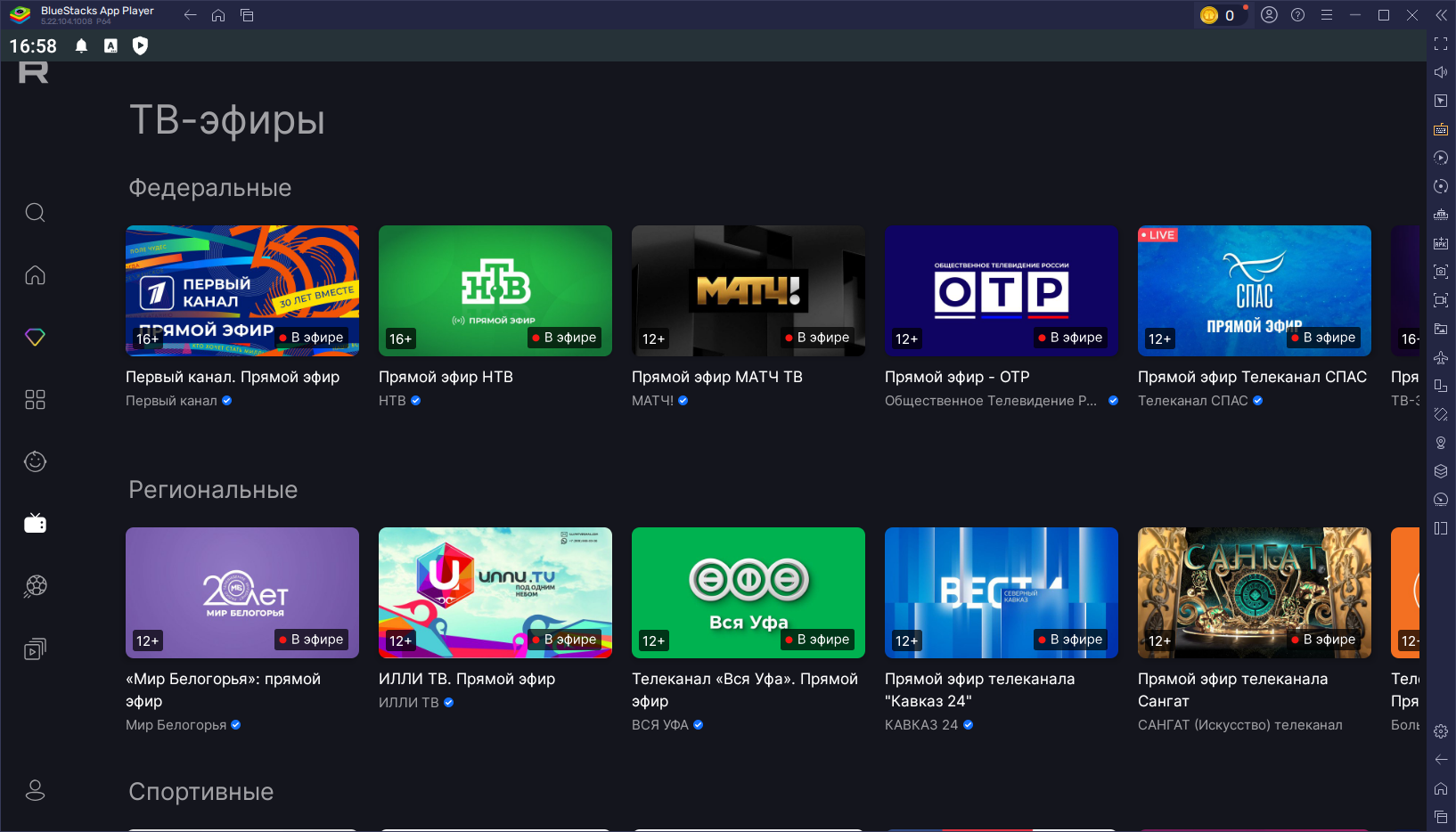Open title 'Прямой эфир НТВ'
This screenshot has width=1456, height=832.
[x=446, y=377]
